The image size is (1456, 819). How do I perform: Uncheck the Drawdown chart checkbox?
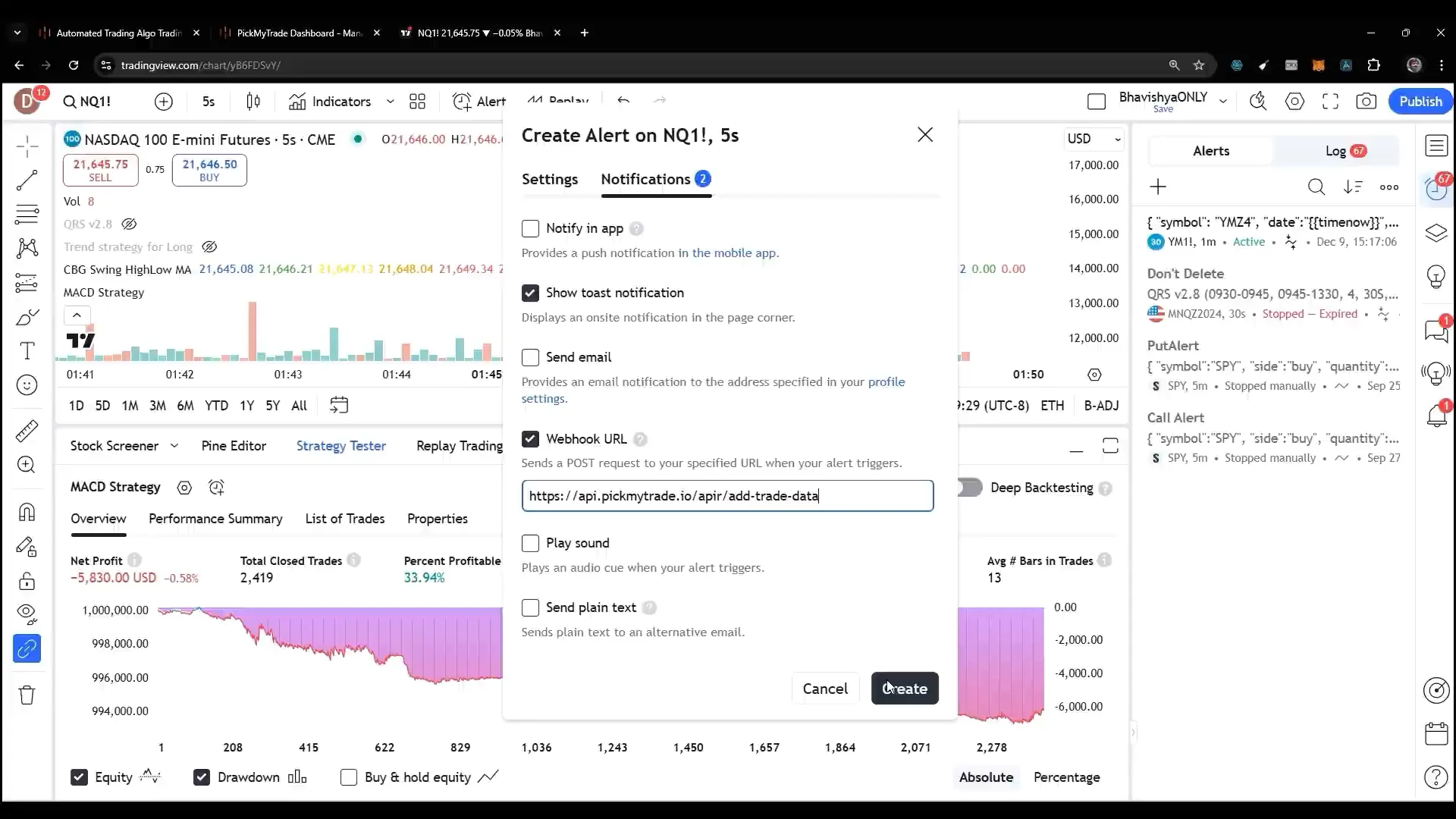202,777
